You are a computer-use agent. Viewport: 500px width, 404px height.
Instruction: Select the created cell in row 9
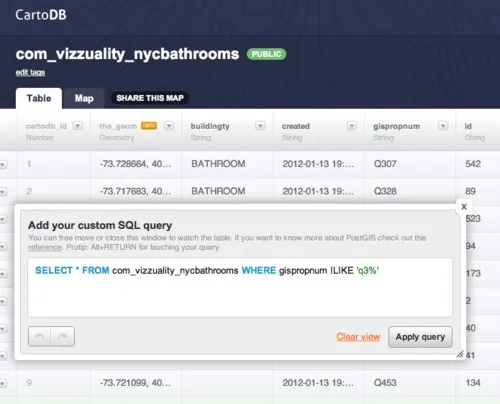click(318, 383)
